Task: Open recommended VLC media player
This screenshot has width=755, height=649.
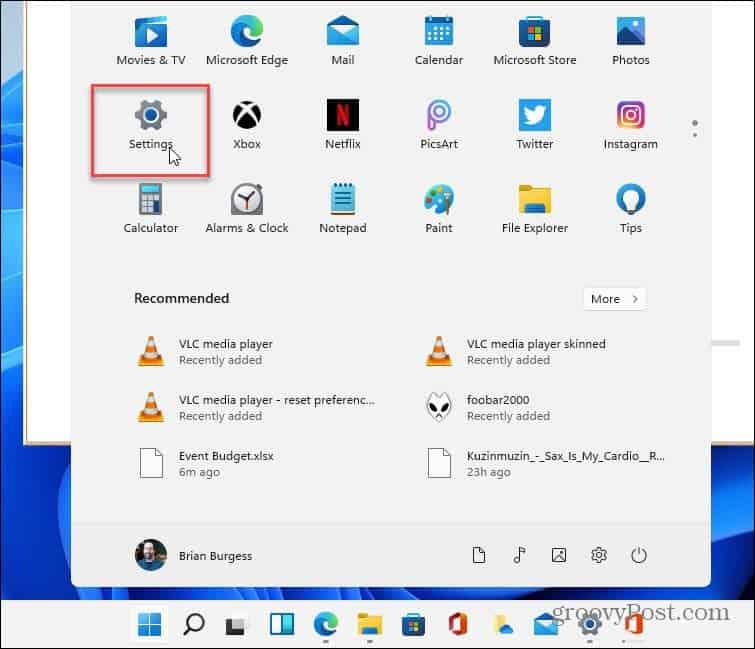Action: click(x=205, y=351)
